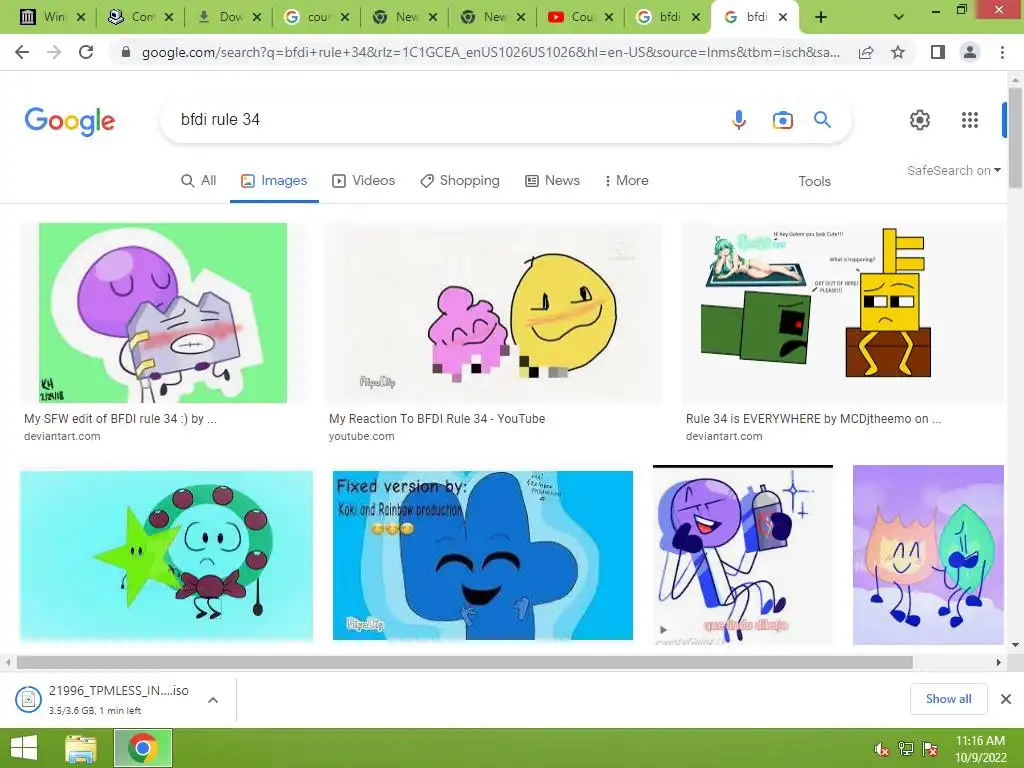This screenshot has width=1024, height=768.
Task: Click the scroll right arrow
Action: (x=998, y=662)
